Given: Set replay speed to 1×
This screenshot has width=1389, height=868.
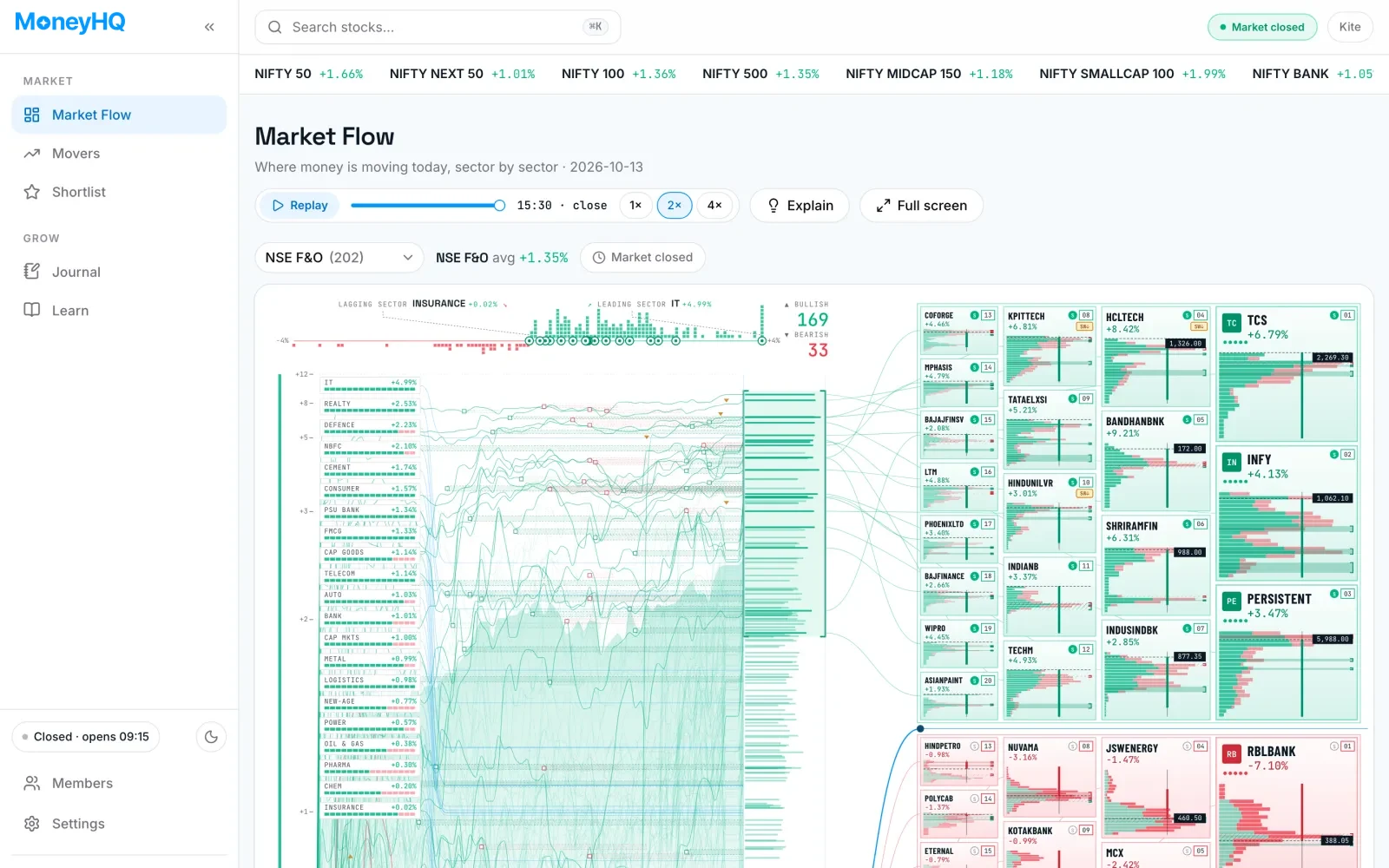Looking at the screenshot, I should click(635, 206).
